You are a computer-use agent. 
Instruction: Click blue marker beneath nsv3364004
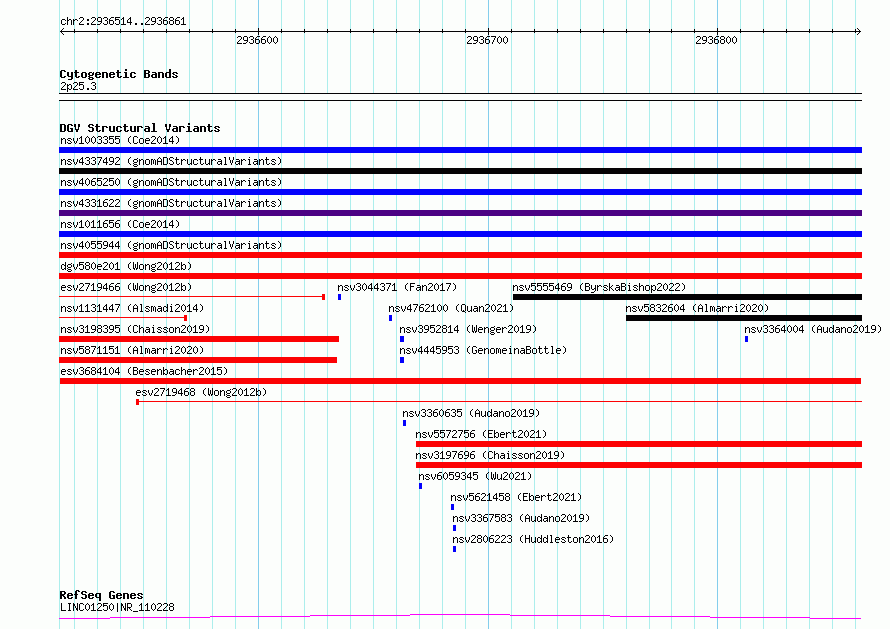(x=746, y=339)
